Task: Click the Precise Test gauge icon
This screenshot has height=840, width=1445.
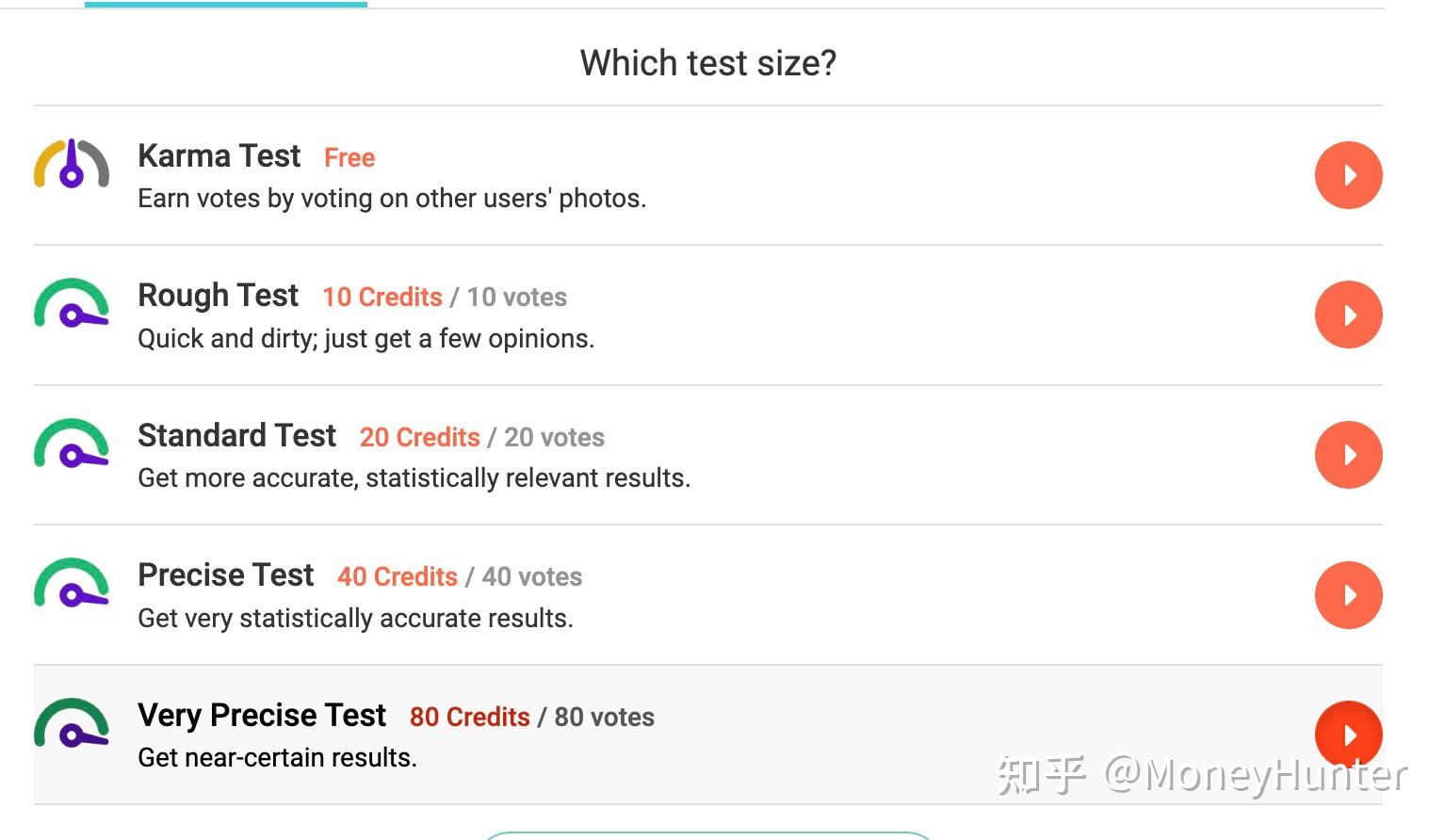Action: 72,584
